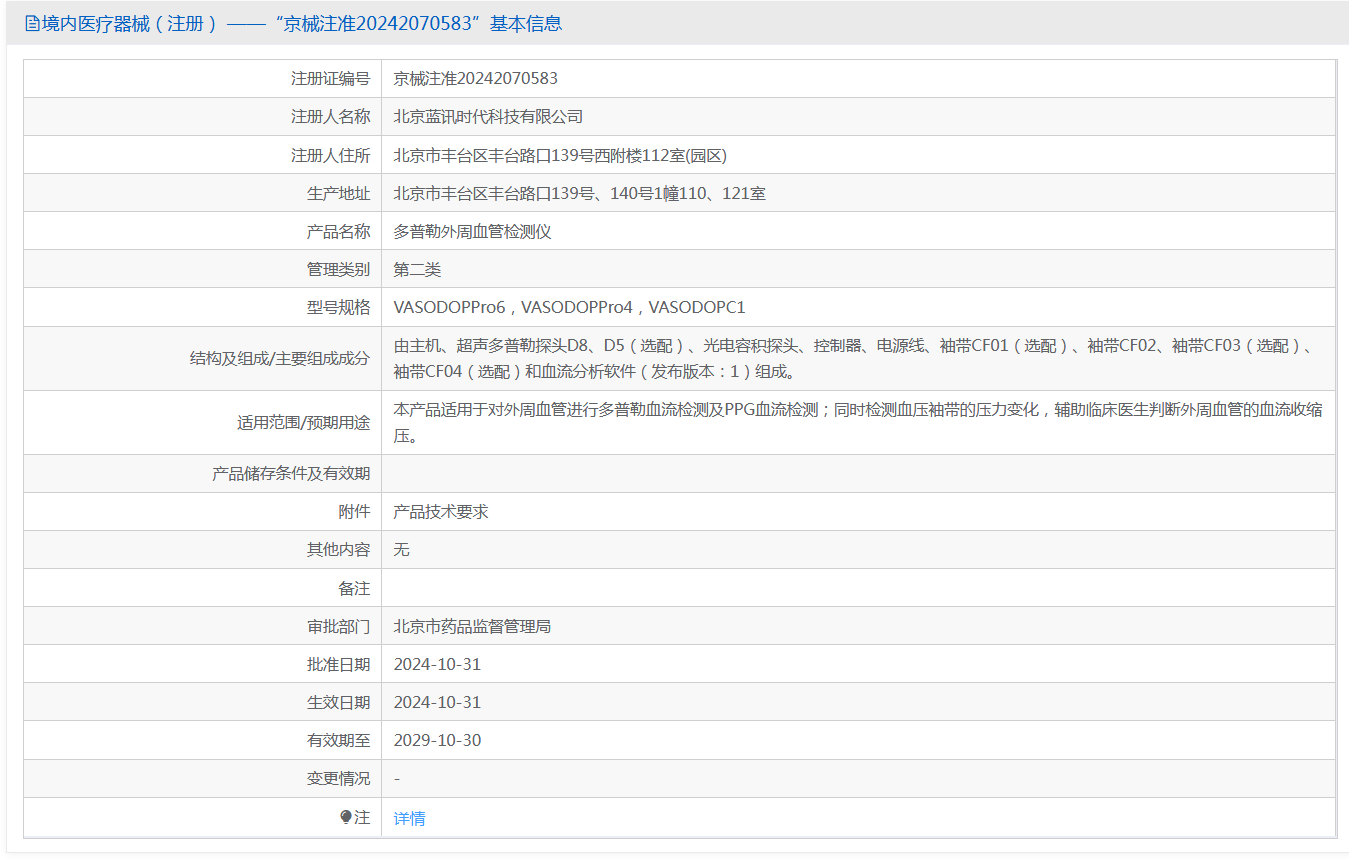Select the 变更情况 label
This screenshot has height=861, width=1349.
point(338,778)
